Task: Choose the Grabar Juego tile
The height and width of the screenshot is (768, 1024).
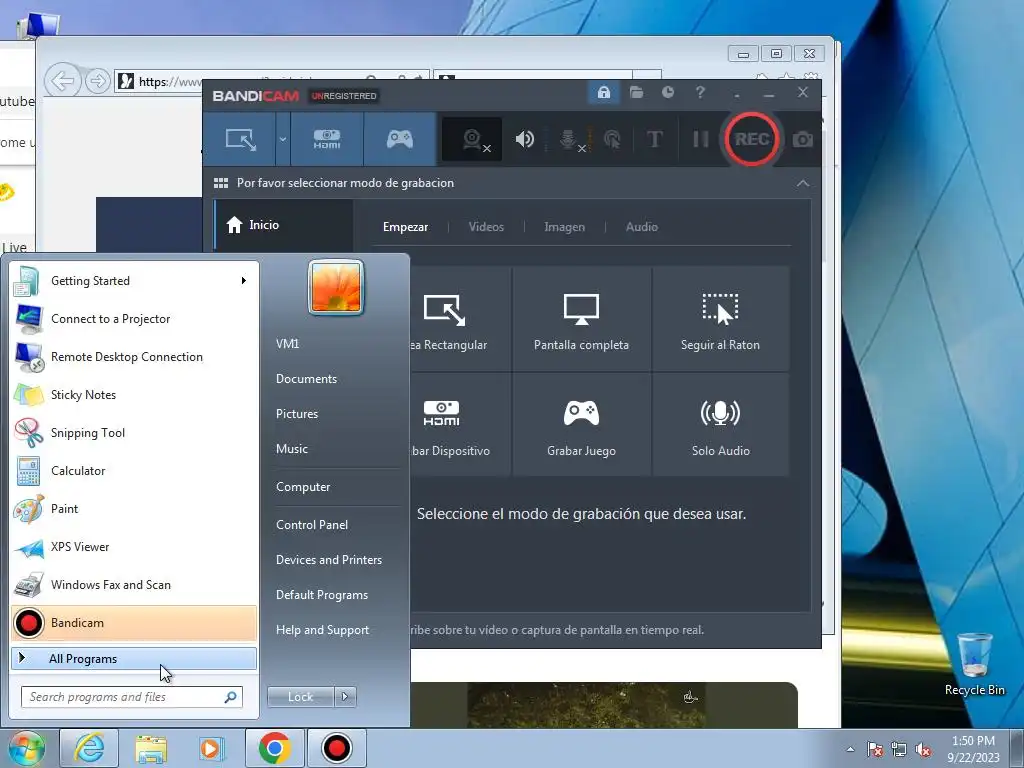Action: 581,424
